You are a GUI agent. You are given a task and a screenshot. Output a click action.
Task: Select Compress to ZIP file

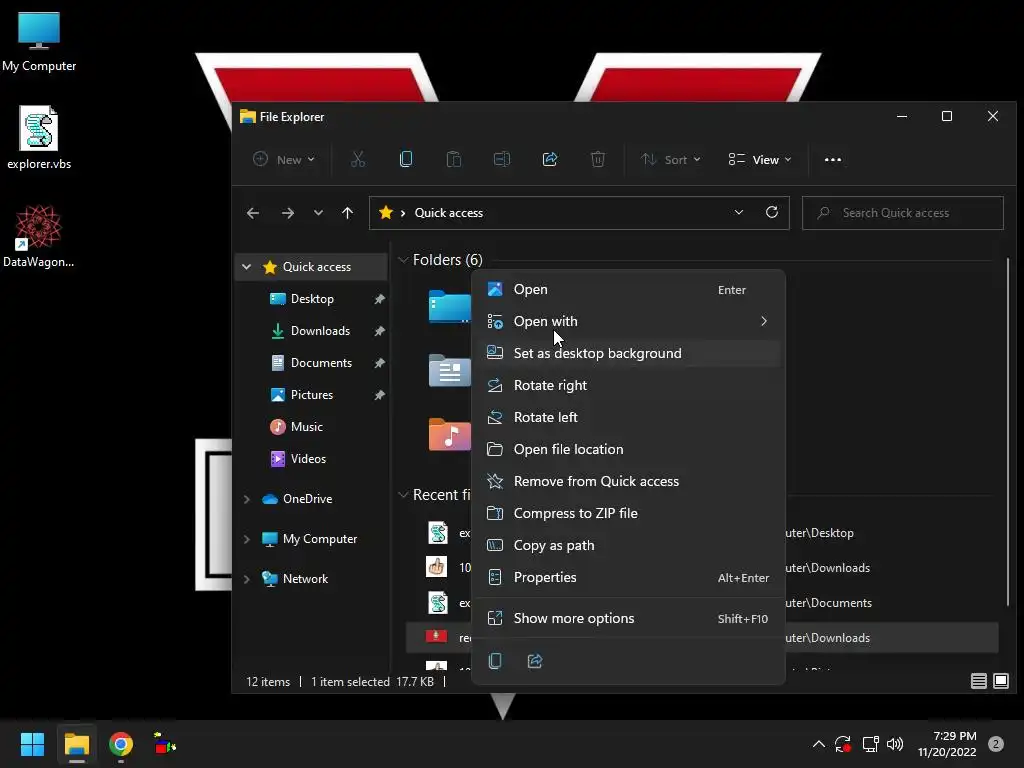(x=628, y=513)
